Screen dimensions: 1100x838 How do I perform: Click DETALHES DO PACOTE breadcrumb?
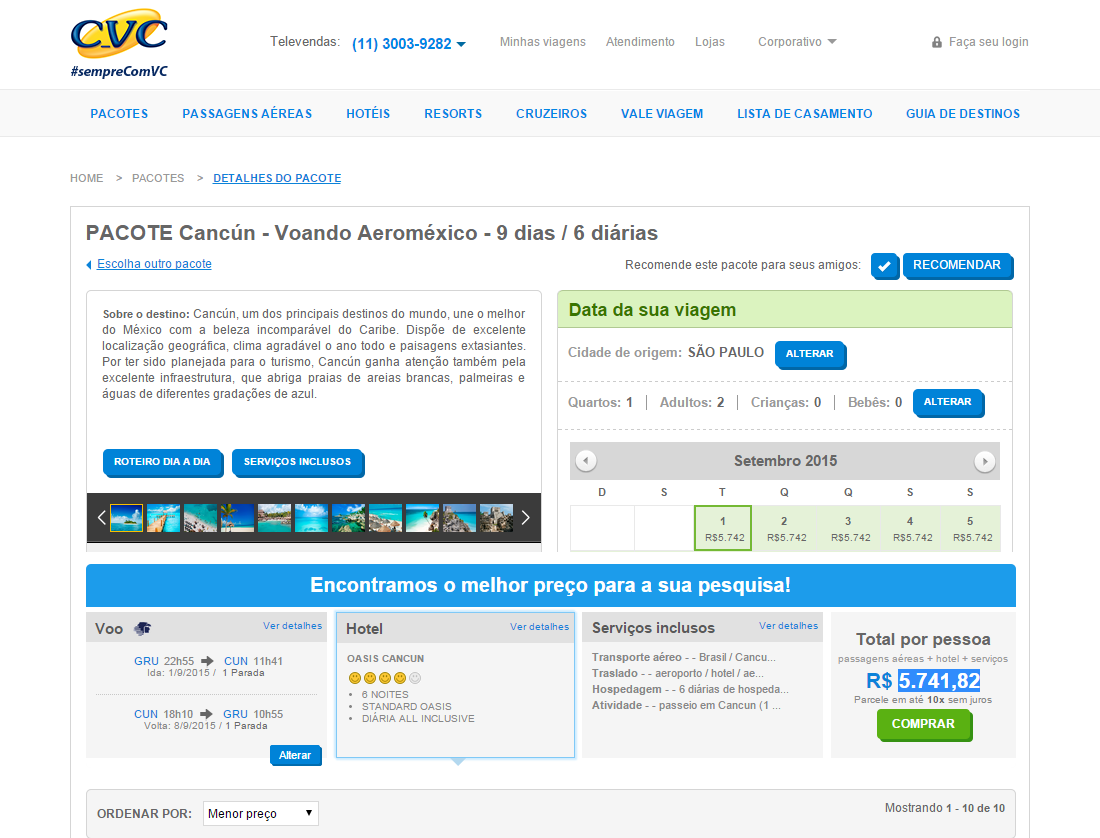(277, 178)
